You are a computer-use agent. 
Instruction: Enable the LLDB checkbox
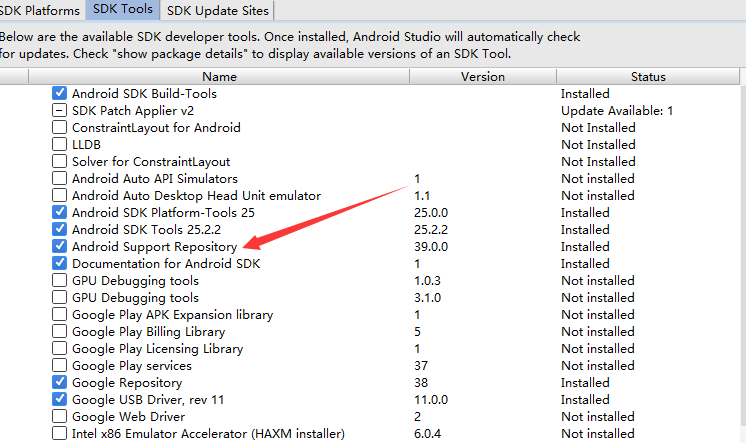[59, 144]
